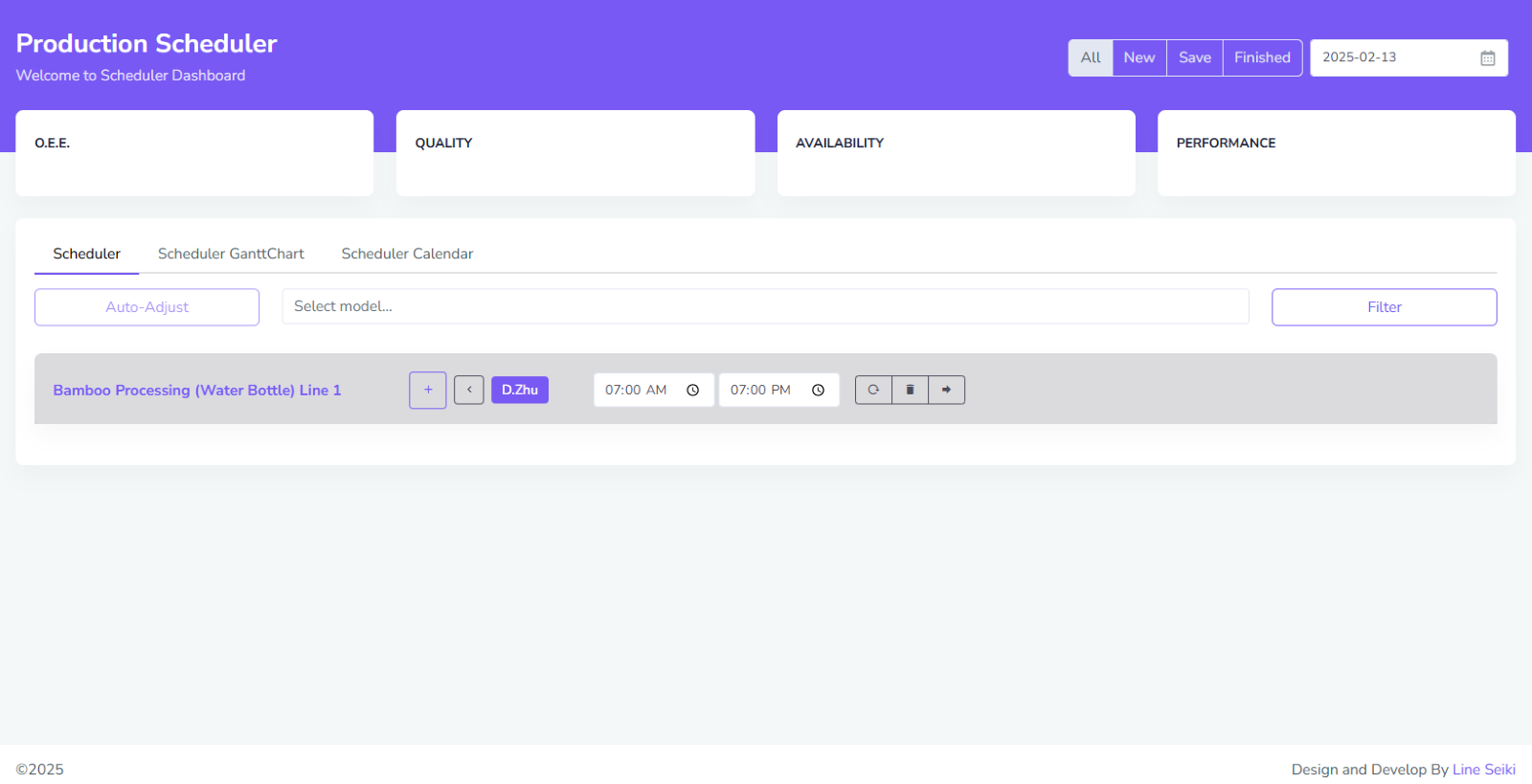
Task: Open the Scheduler GanttChart tab
Action: (x=231, y=254)
